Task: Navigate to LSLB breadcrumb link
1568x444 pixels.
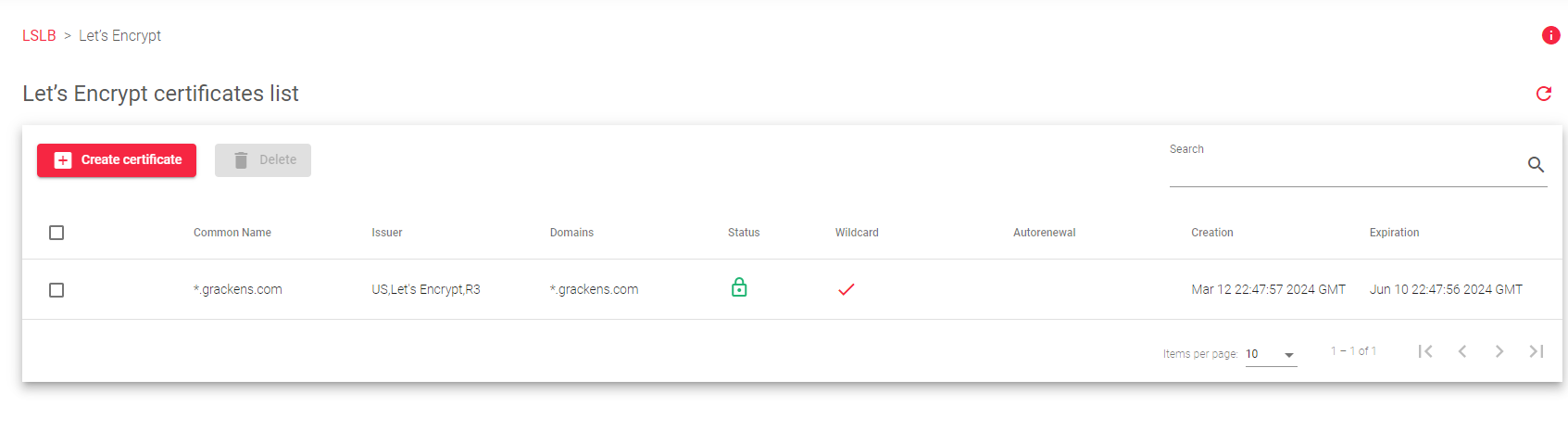Action: coord(39,35)
